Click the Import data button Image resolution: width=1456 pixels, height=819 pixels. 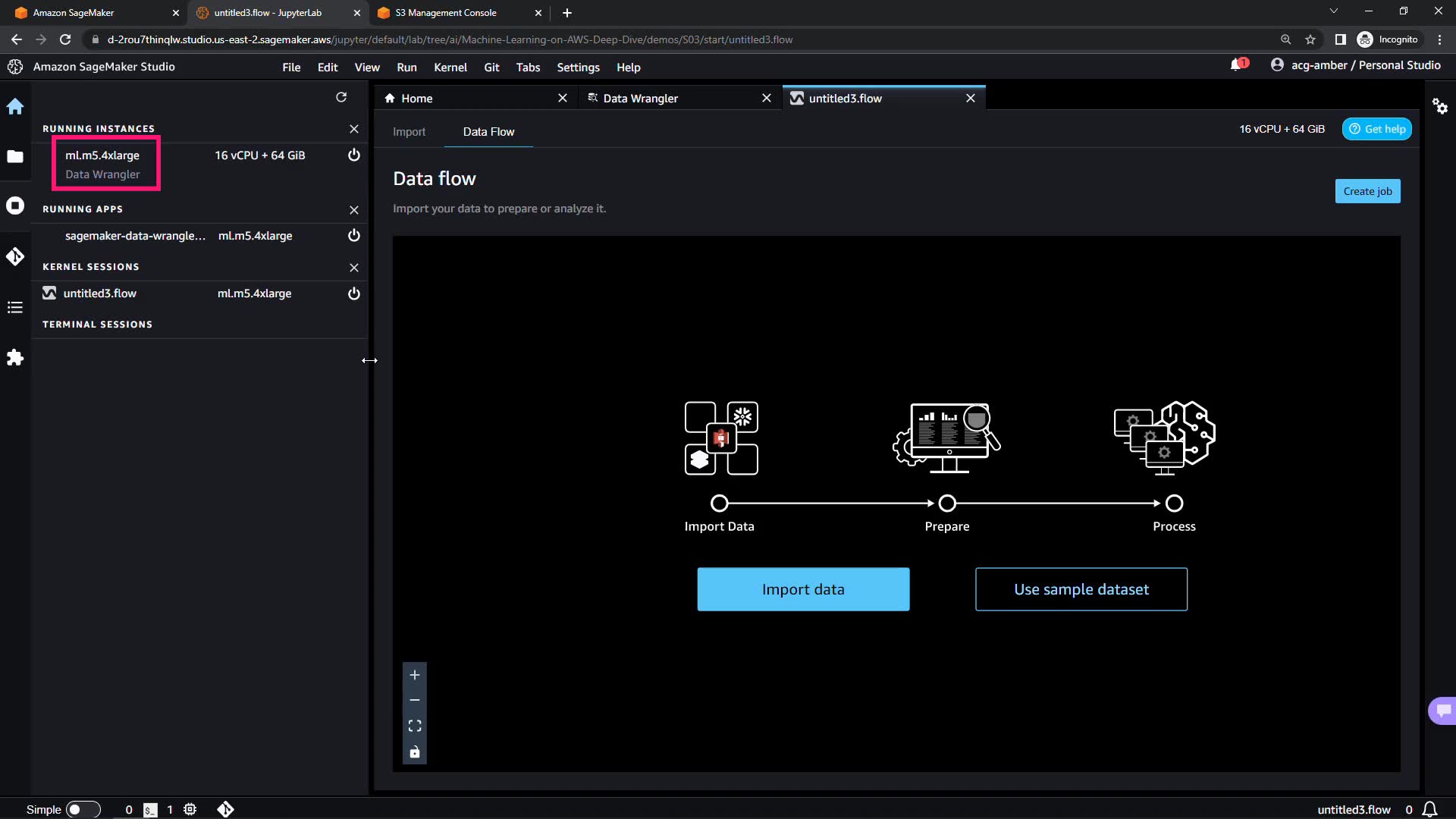803,589
